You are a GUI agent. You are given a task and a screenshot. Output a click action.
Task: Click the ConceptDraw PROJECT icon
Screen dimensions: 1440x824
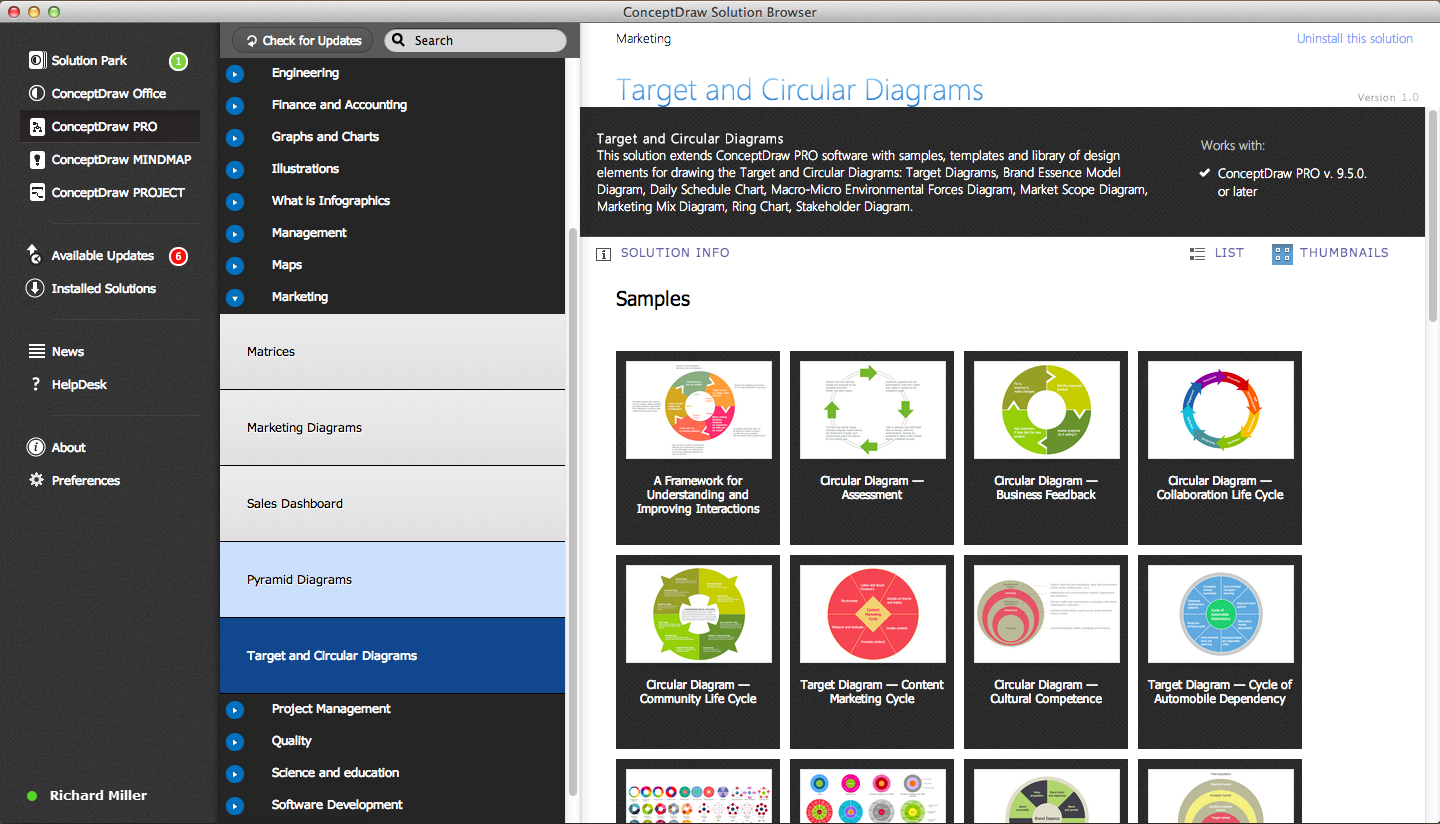pos(37,193)
